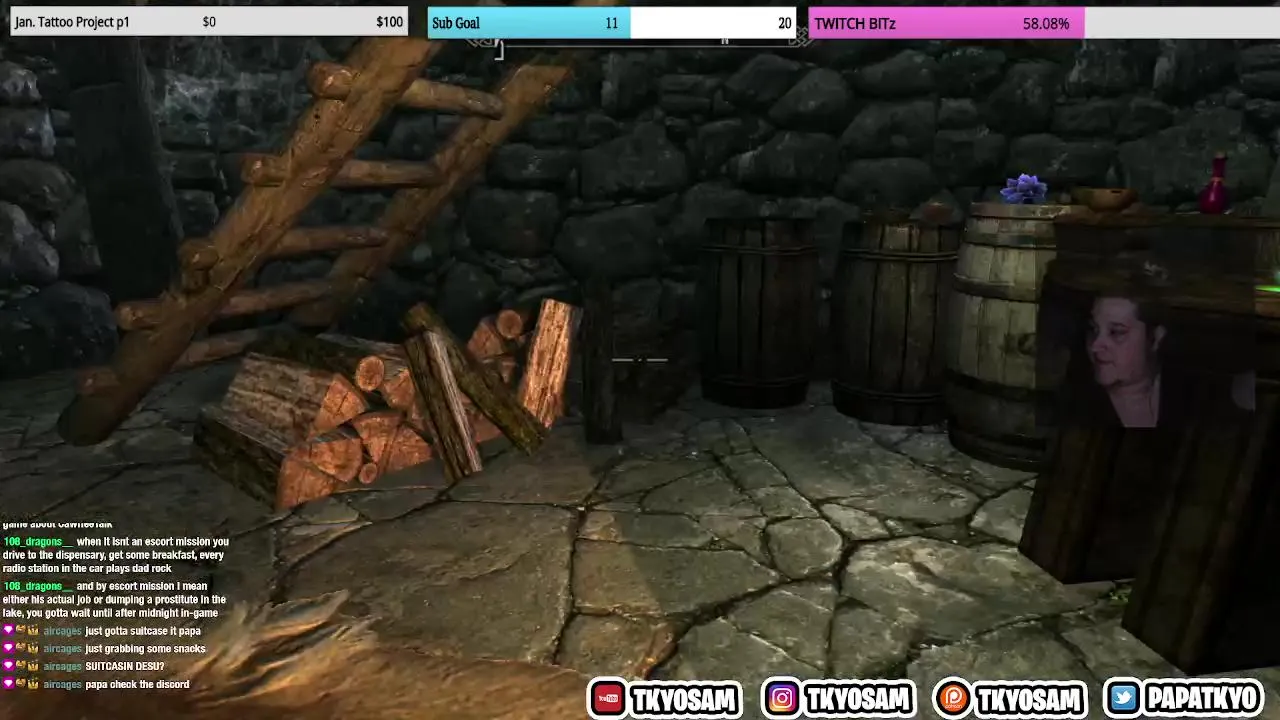The height and width of the screenshot is (720, 1280).
Task: Click aircages name on 'just gotta suitcase it papa'
Action: (x=62, y=631)
